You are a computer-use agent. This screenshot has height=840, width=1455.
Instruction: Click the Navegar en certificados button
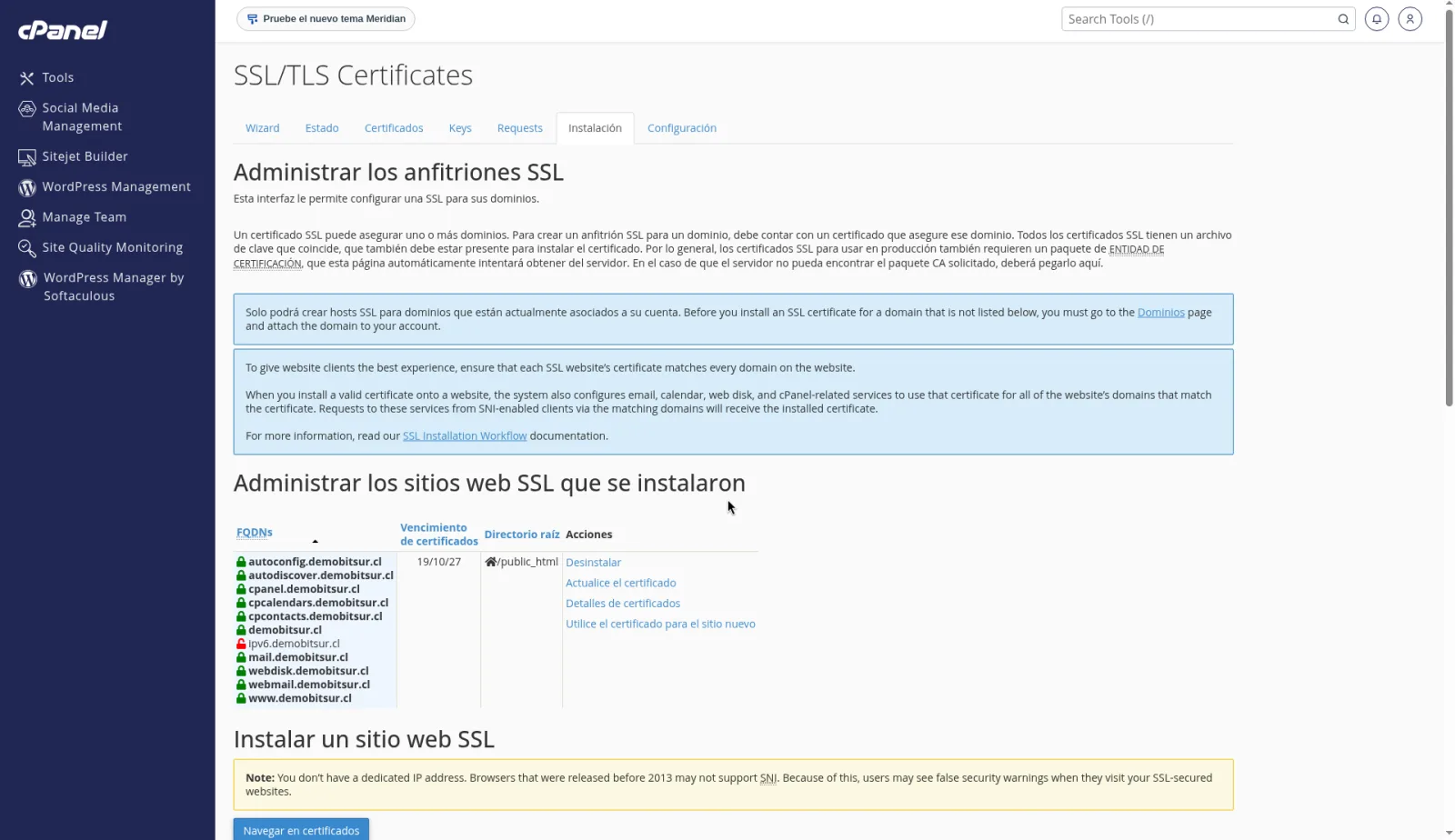301,830
